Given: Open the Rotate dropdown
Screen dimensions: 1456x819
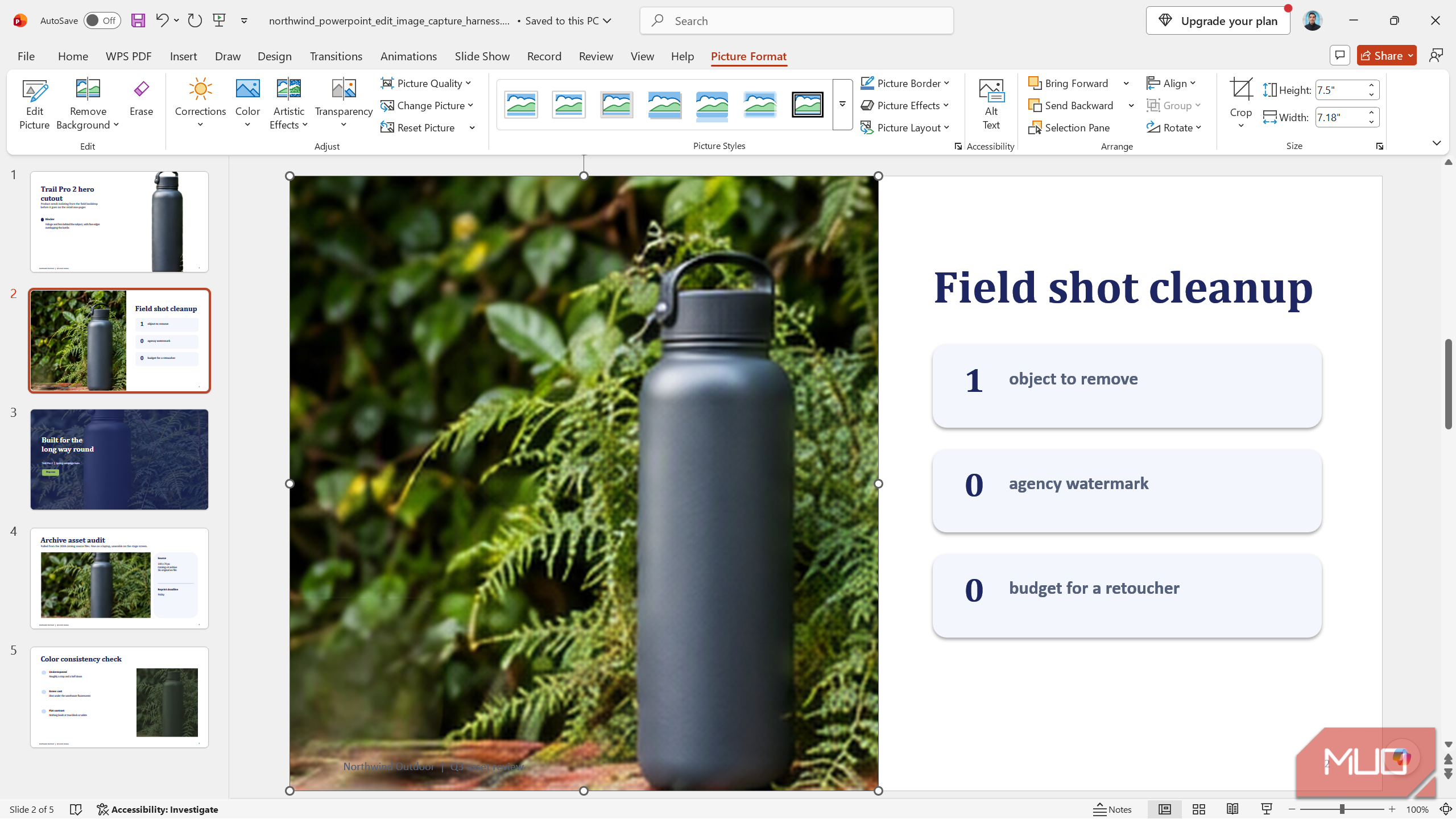Looking at the screenshot, I should [1174, 127].
